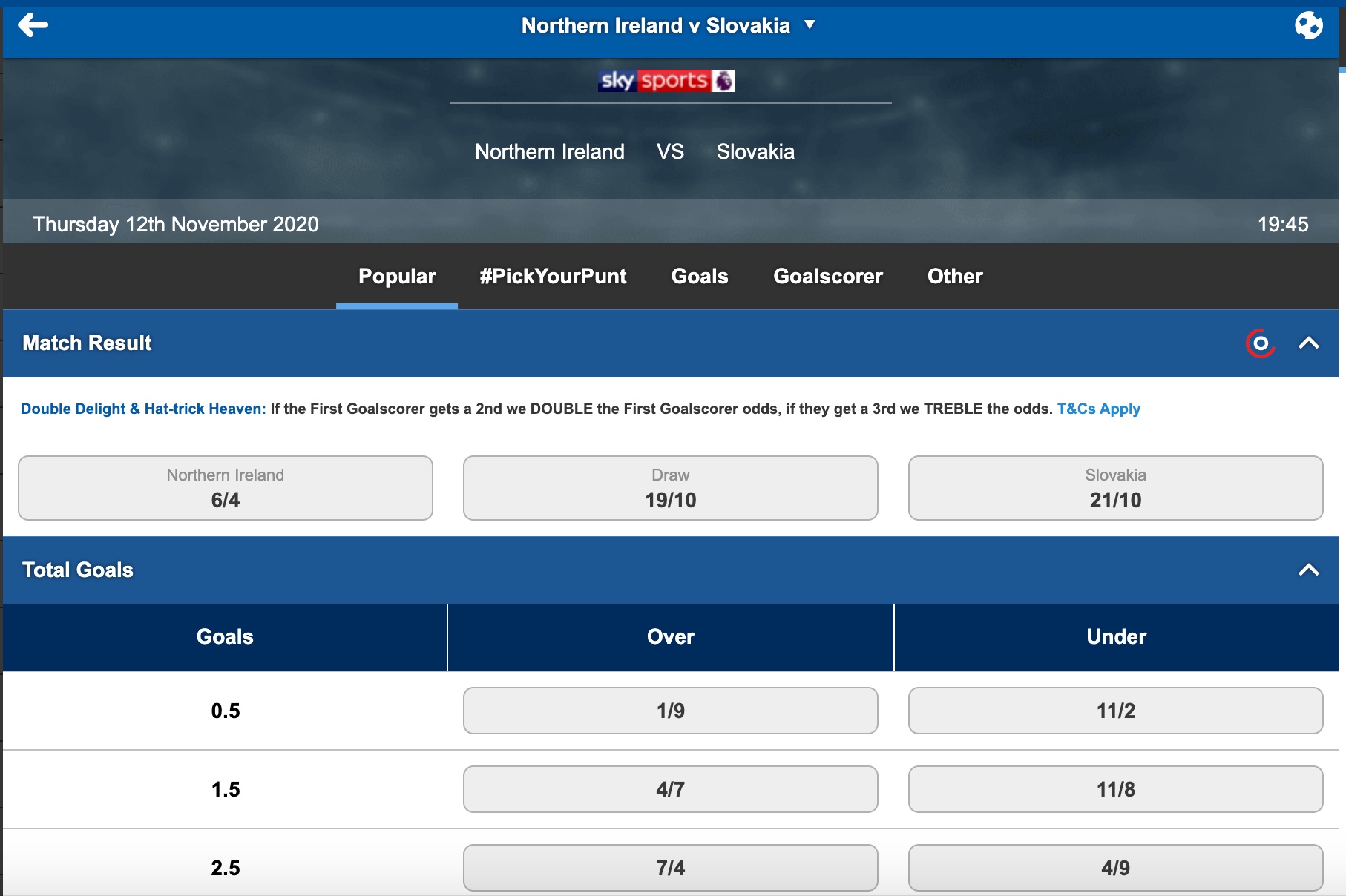Click the back arrow icon
This screenshot has width=1346, height=896.
click(x=33, y=25)
